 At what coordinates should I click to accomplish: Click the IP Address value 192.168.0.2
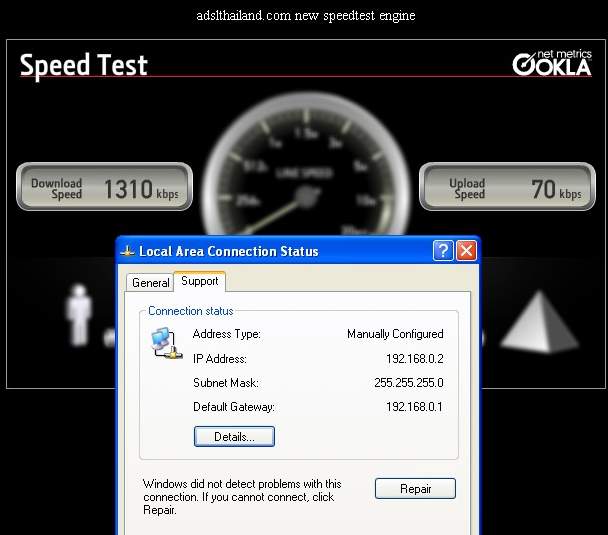pos(414,359)
